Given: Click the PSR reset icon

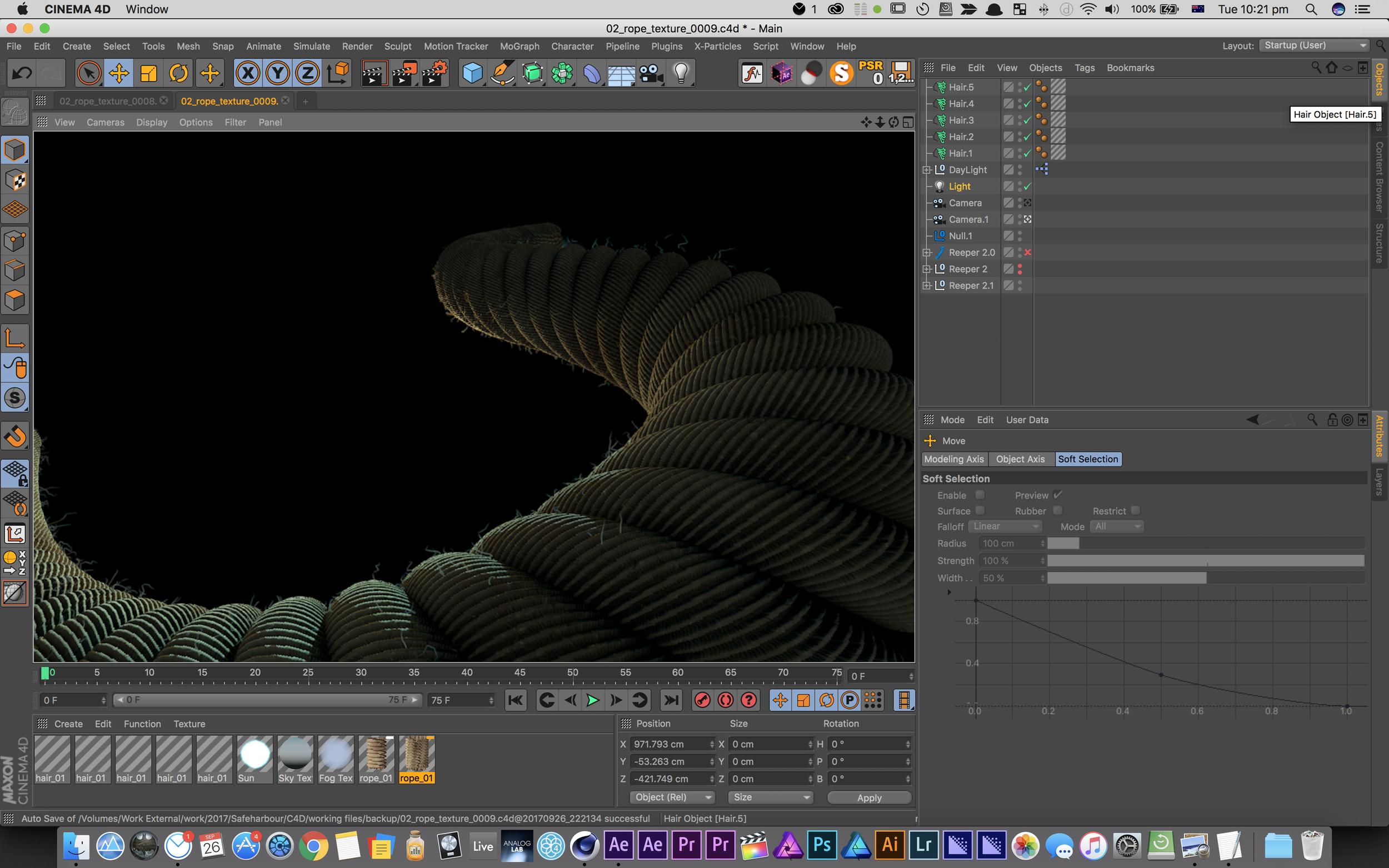Looking at the screenshot, I should click(x=871, y=73).
